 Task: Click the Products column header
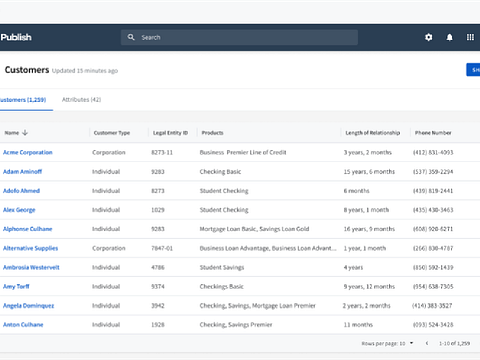212,133
